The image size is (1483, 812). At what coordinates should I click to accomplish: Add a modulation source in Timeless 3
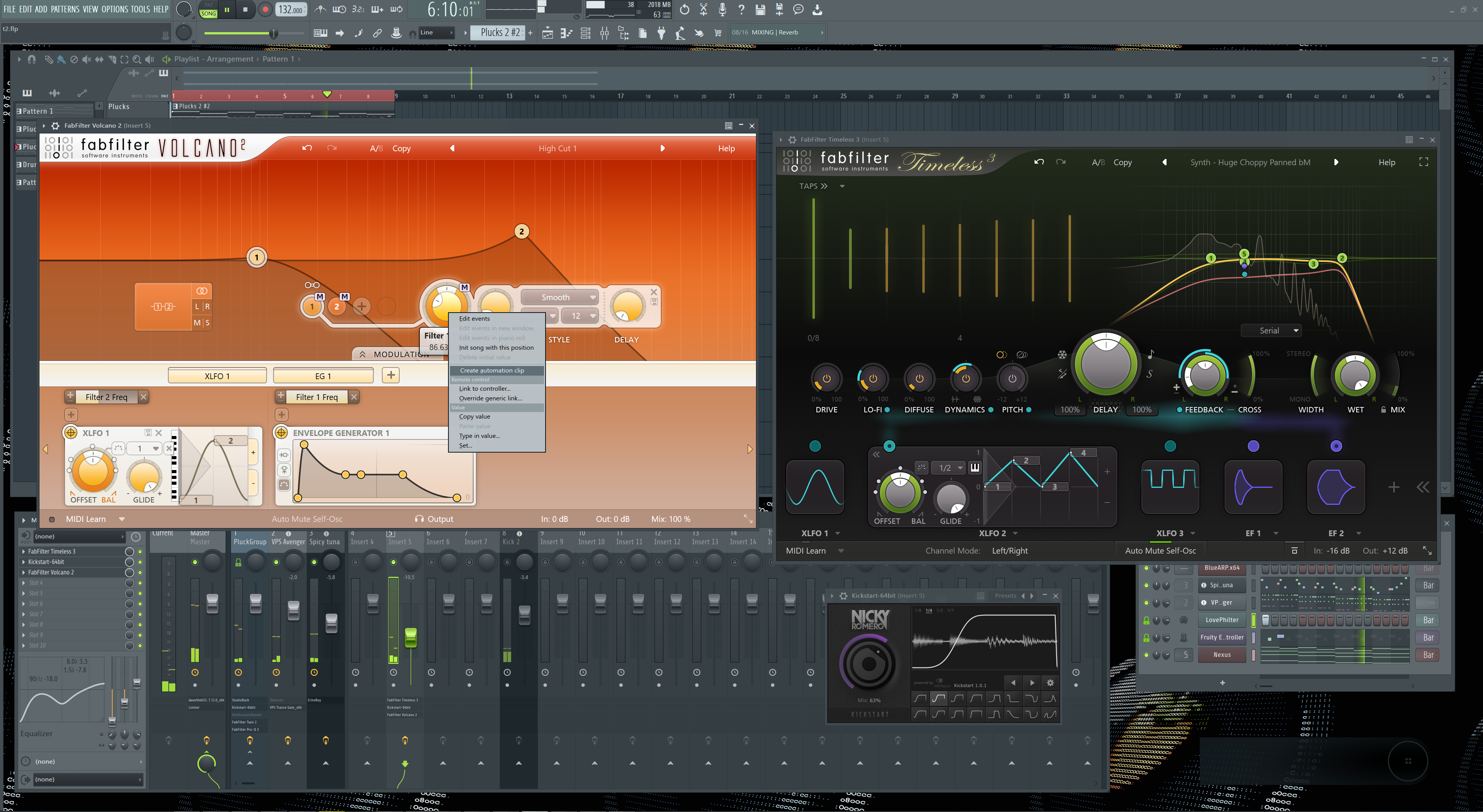click(x=1394, y=487)
